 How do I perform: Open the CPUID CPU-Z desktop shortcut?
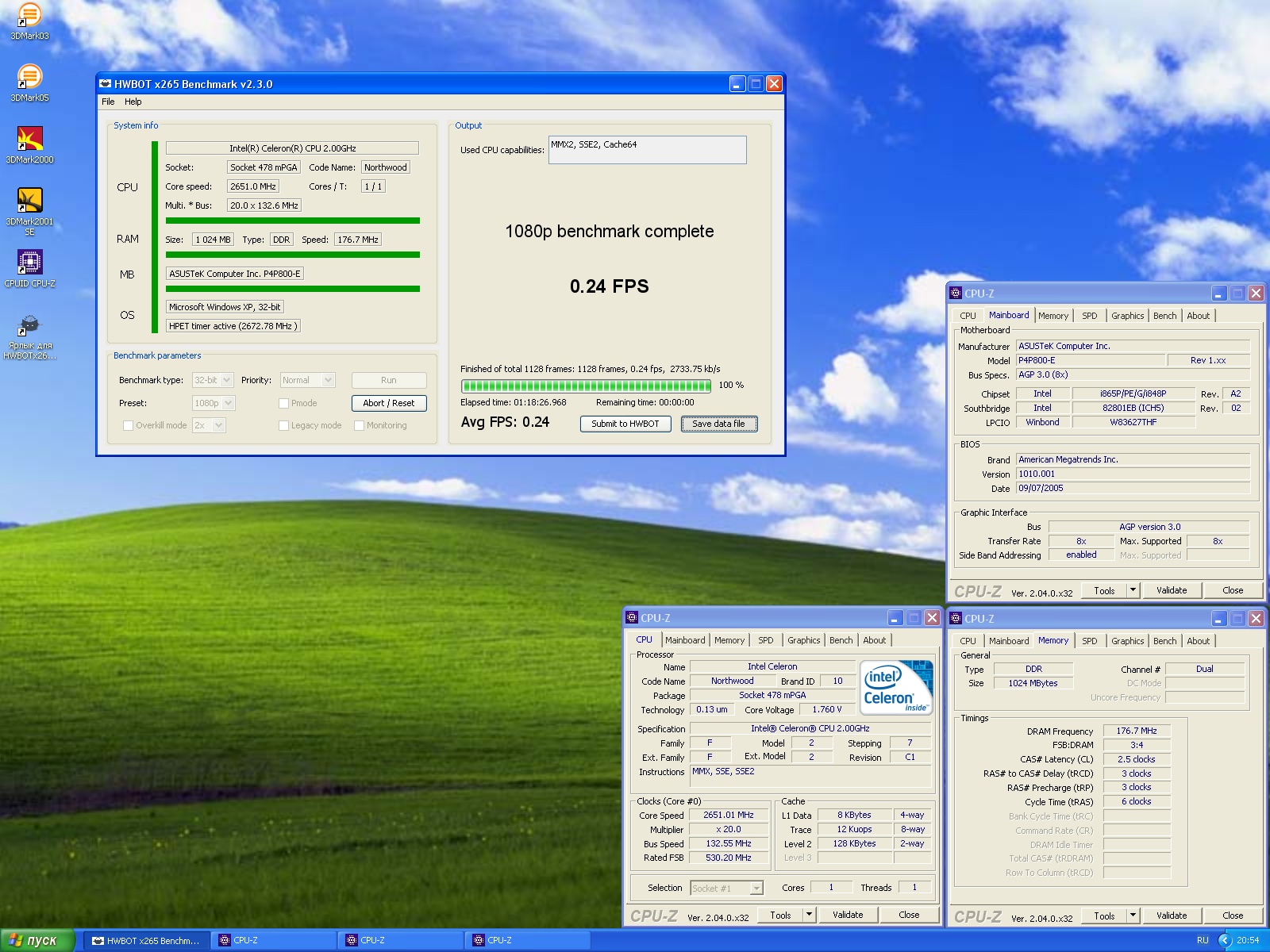[29, 269]
